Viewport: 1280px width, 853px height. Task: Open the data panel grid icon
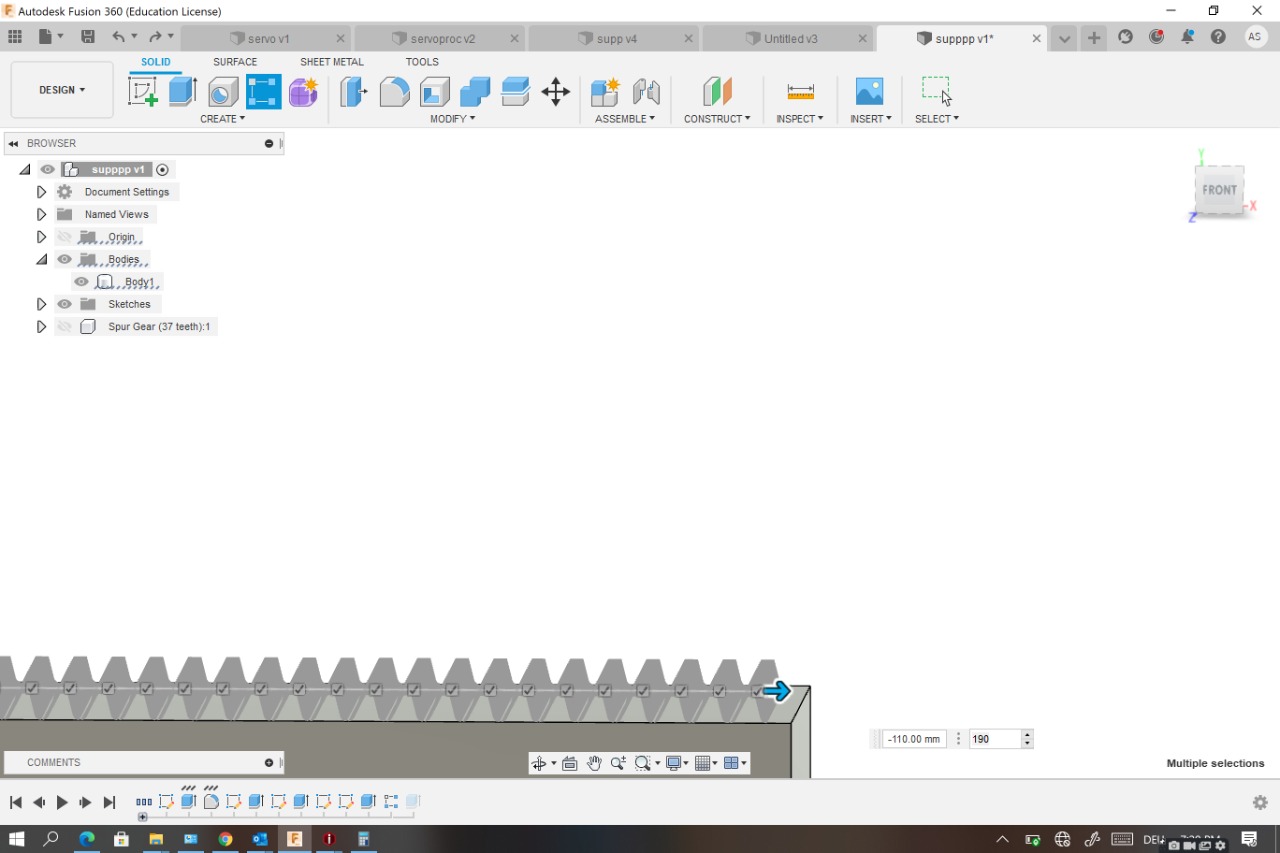click(15, 37)
